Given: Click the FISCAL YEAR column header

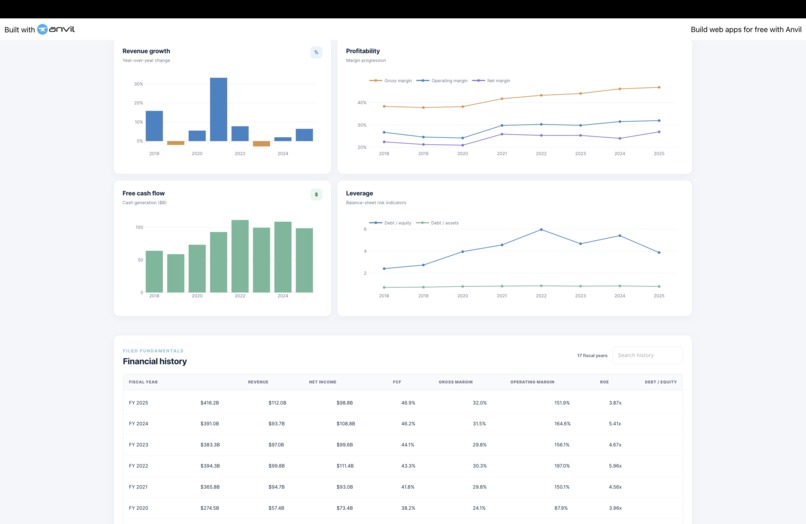Looking at the screenshot, I should pyautogui.click(x=143, y=382).
